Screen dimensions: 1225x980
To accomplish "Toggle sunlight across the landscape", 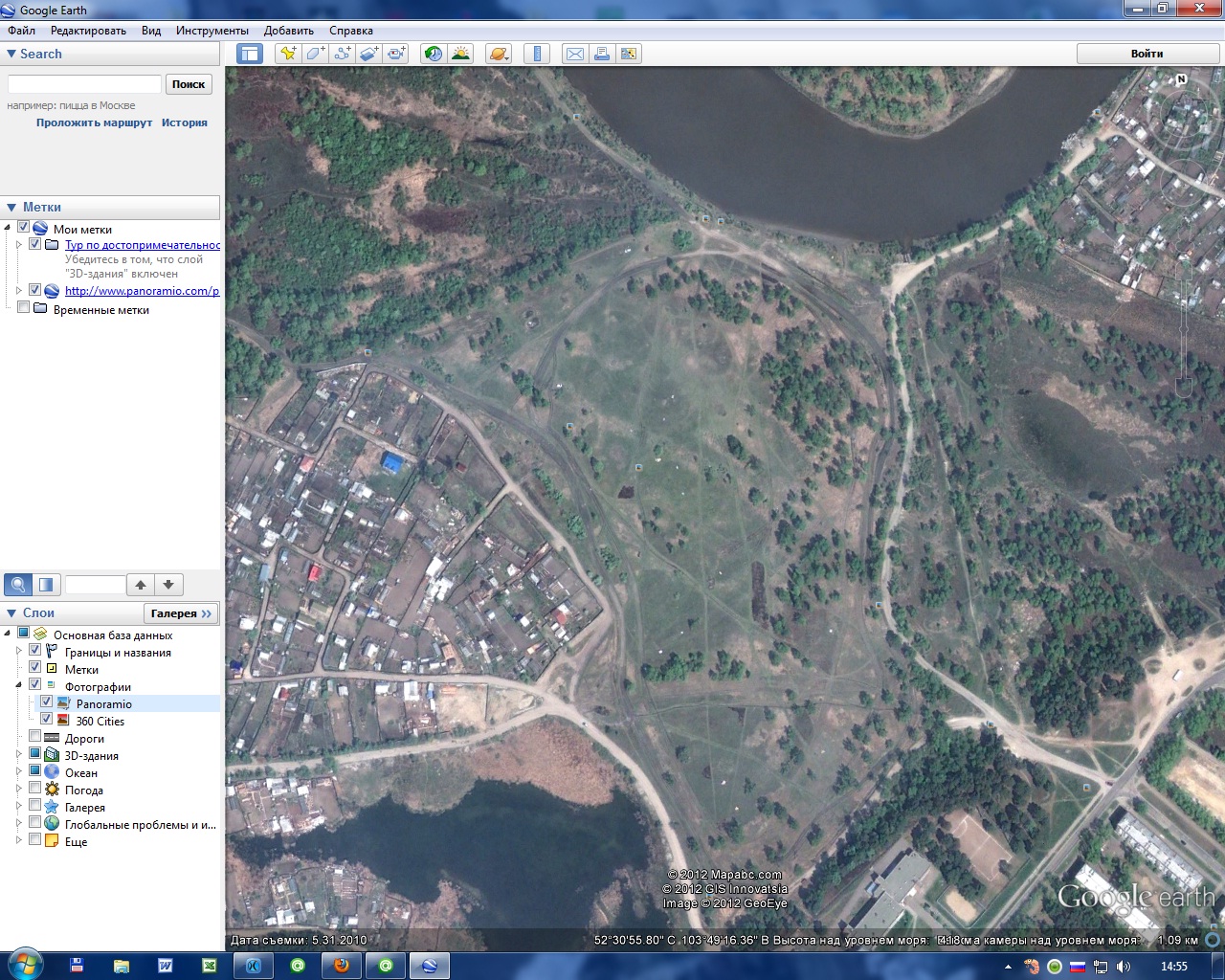I will (x=460, y=54).
